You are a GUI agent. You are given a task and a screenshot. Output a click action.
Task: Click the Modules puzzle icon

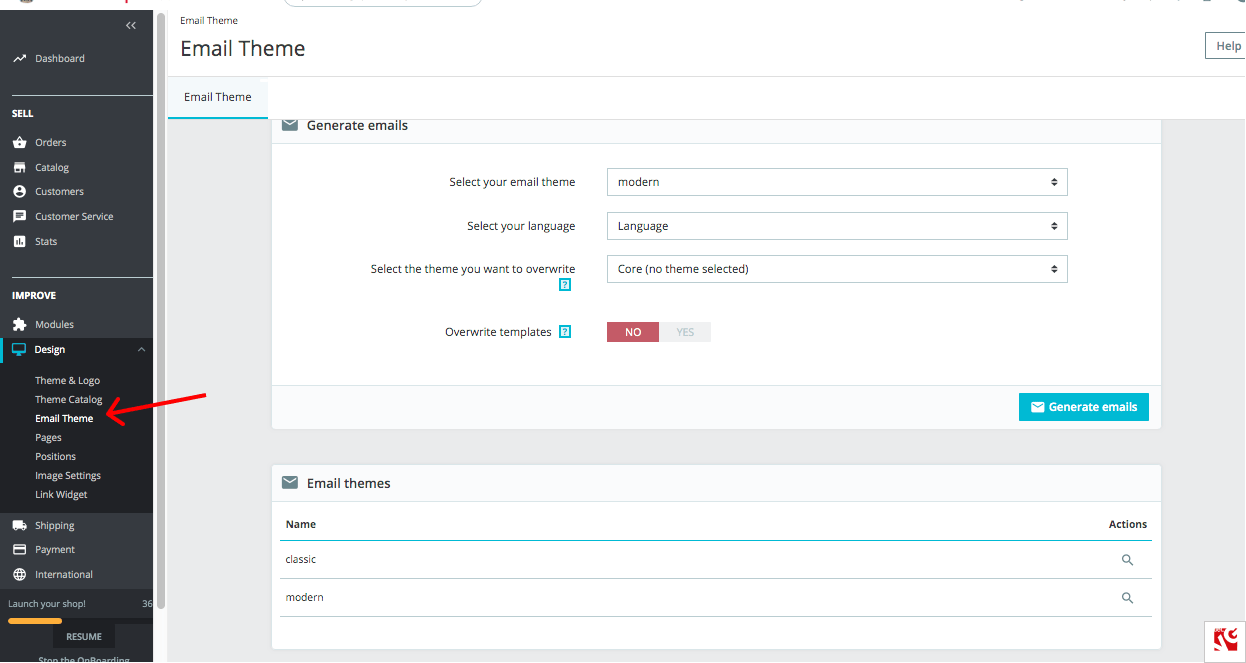coord(19,325)
